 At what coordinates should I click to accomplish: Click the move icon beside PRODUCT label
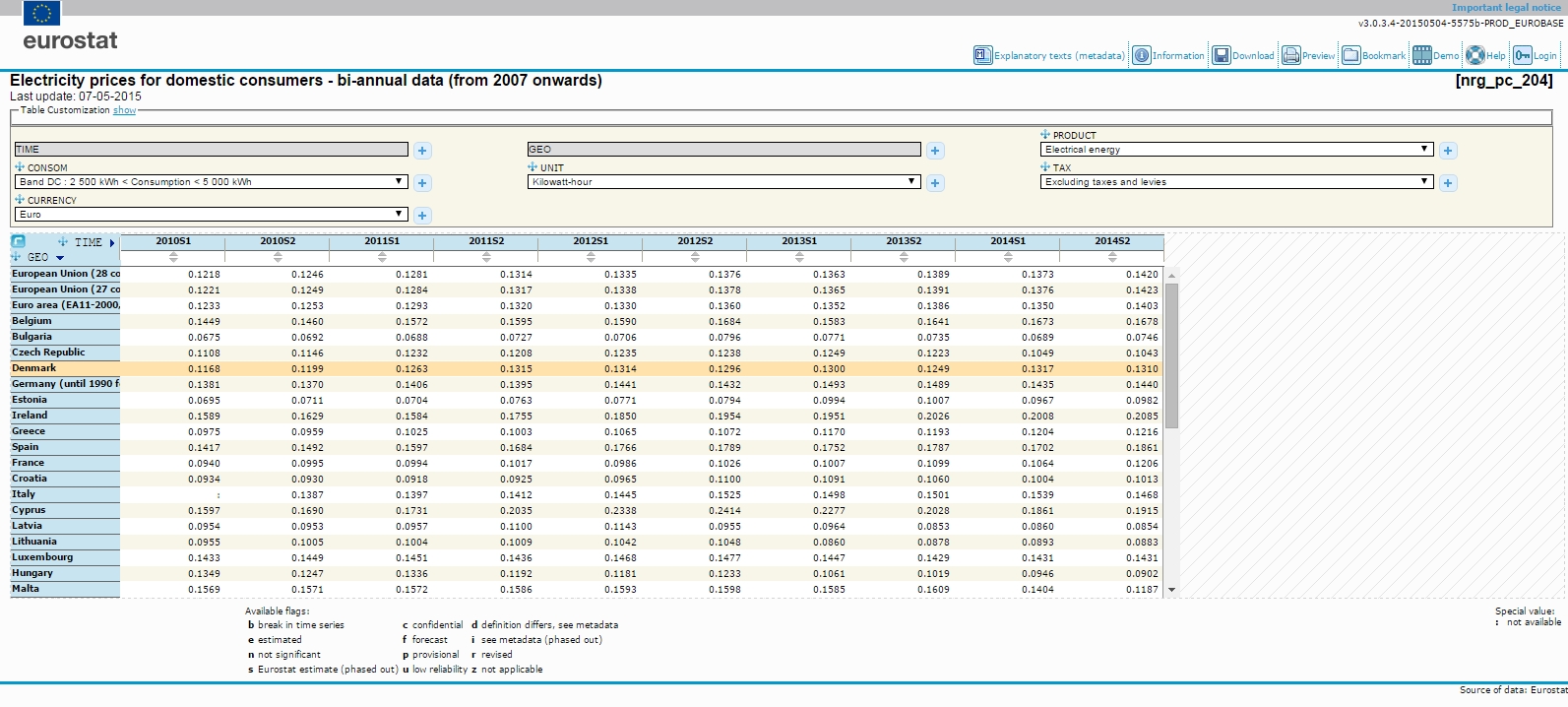point(1045,135)
